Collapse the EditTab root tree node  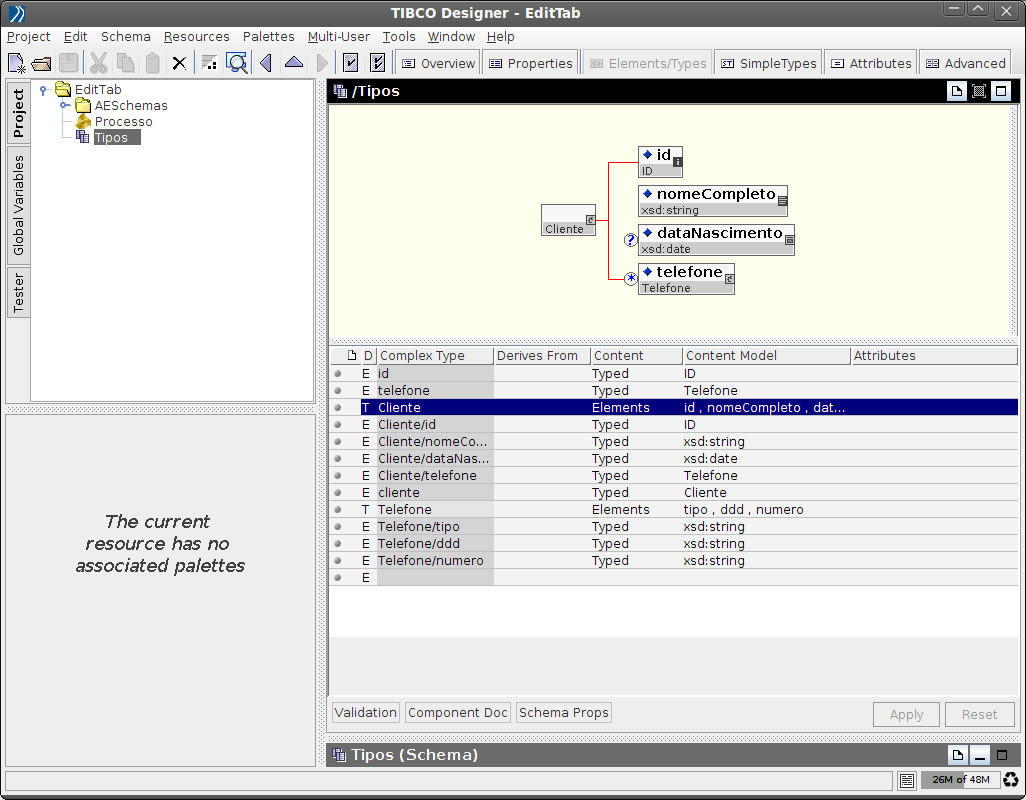coord(43,89)
